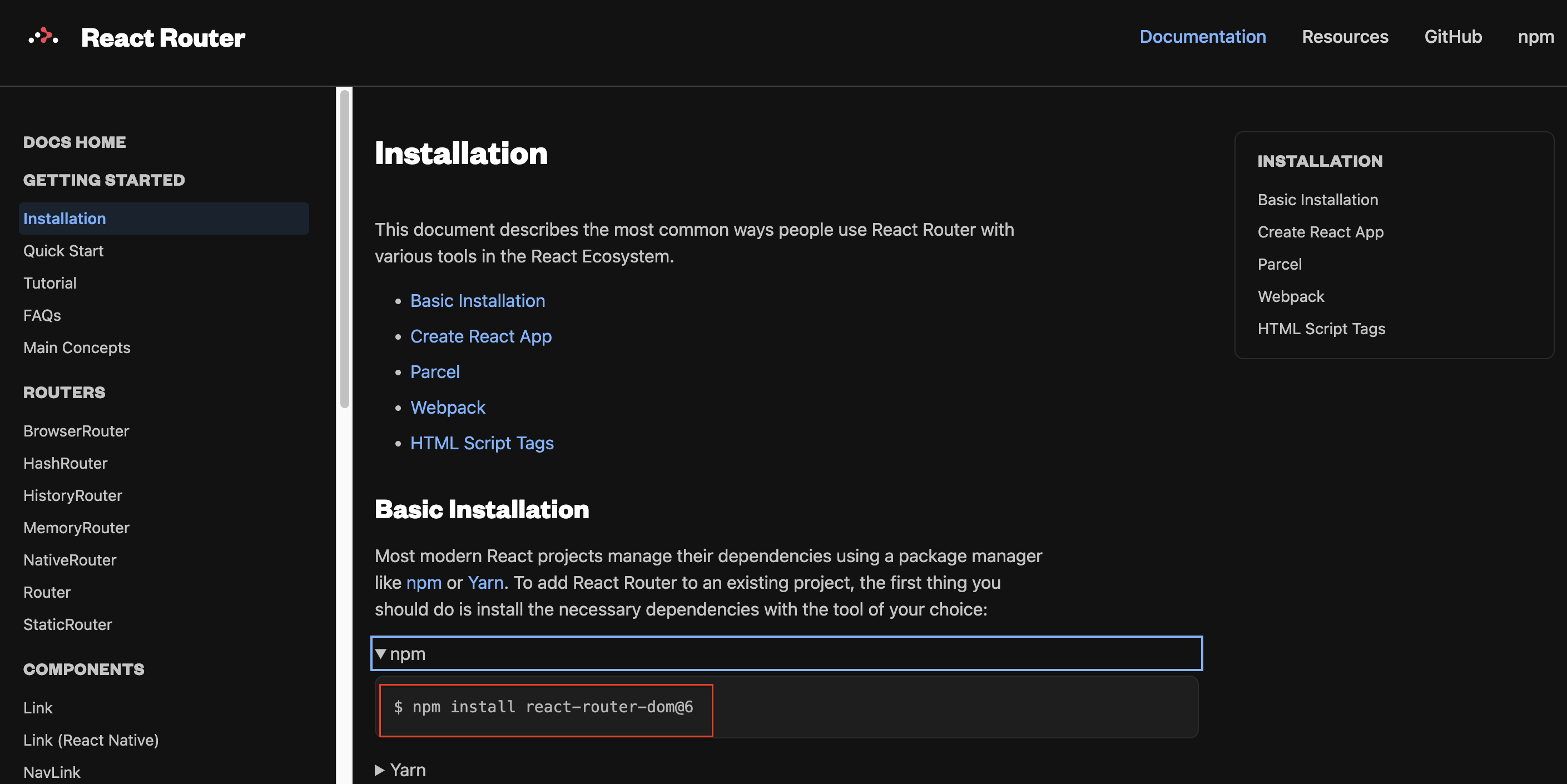Click the sidebar vertical scrollbar

pyautogui.click(x=344, y=249)
